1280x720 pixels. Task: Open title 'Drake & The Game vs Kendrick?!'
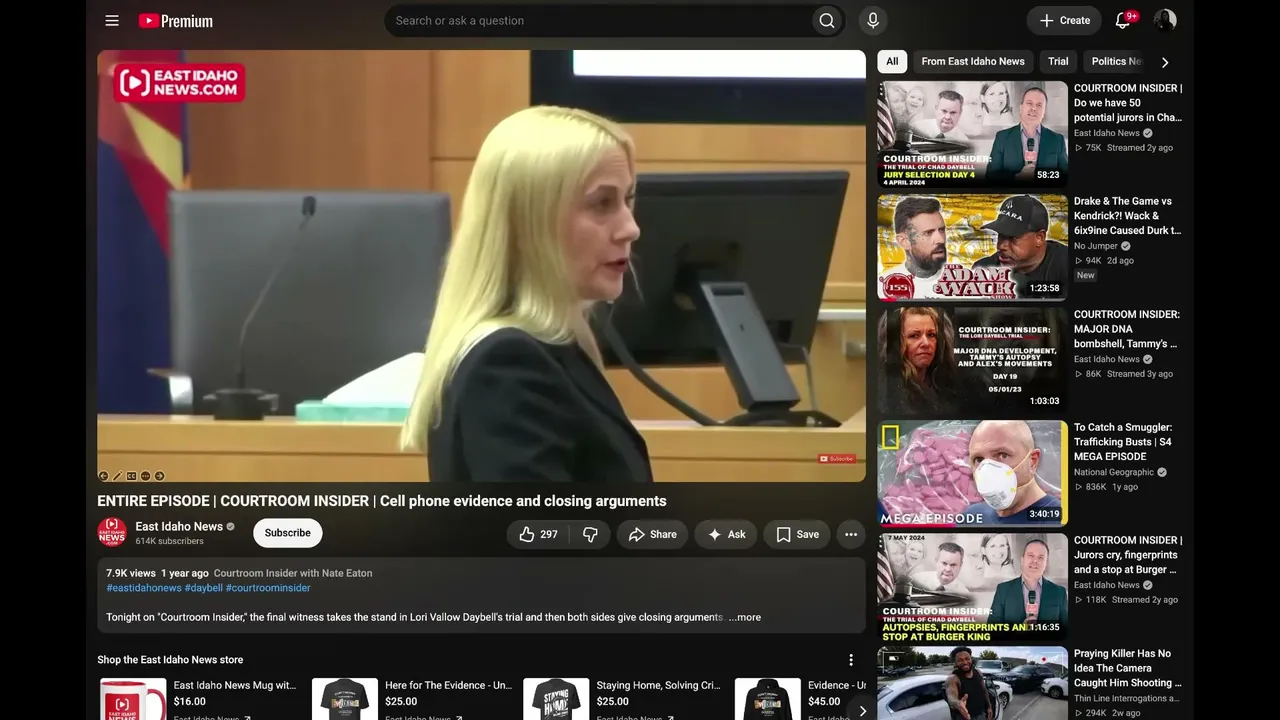pyautogui.click(x=1128, y=216)
